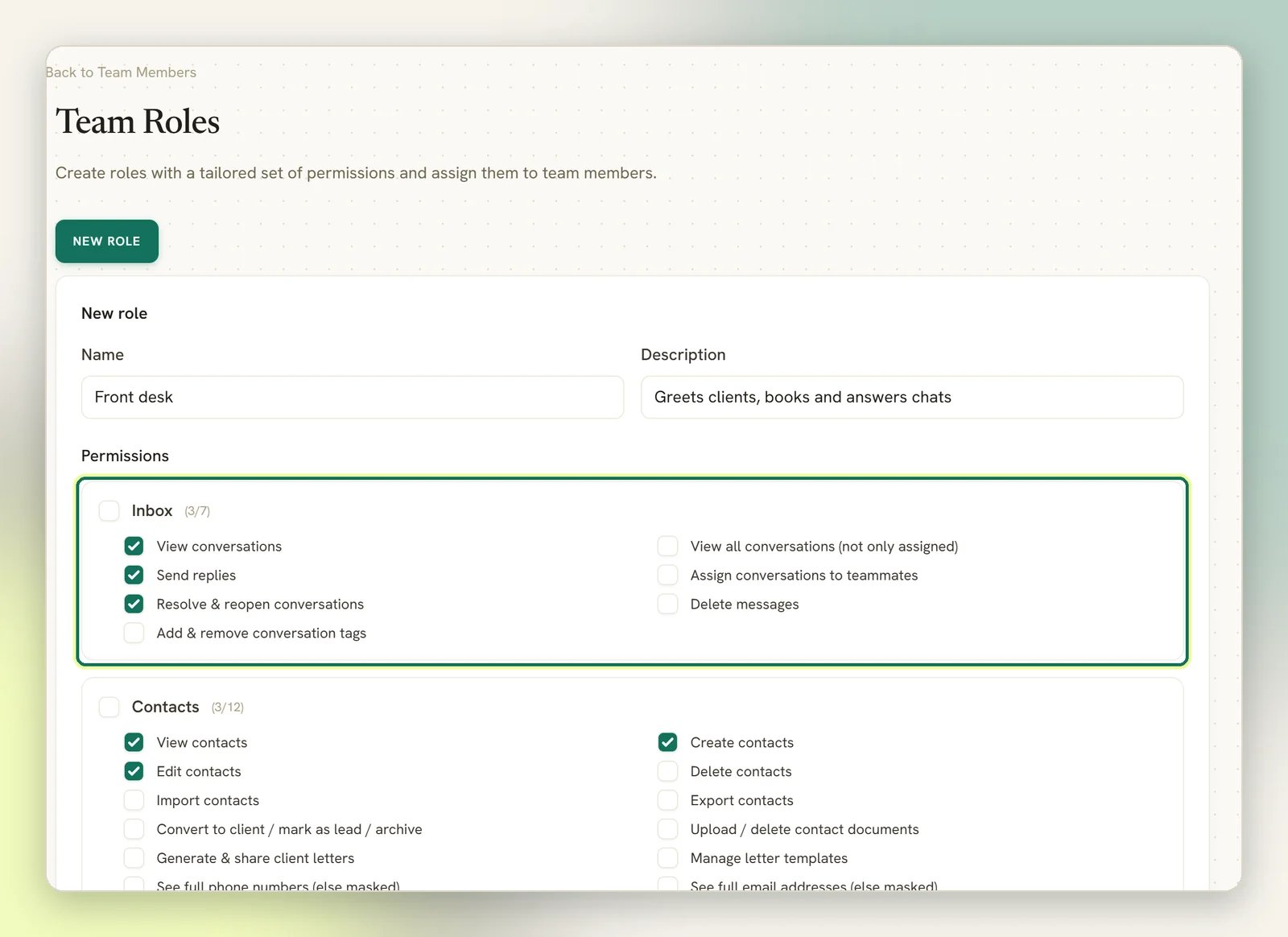Click the Description input field
This screenshot has height=937, width=1288.
(x=912, y=397)
